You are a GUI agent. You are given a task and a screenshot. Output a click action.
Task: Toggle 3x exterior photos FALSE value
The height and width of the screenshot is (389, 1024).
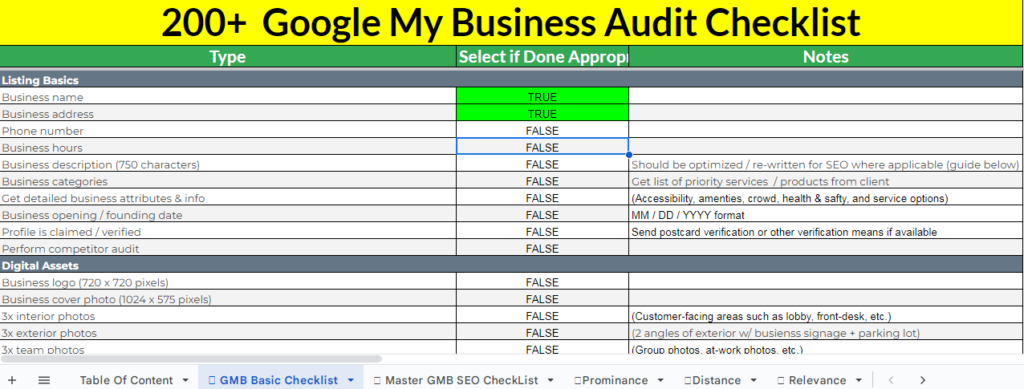click(542, 333)
